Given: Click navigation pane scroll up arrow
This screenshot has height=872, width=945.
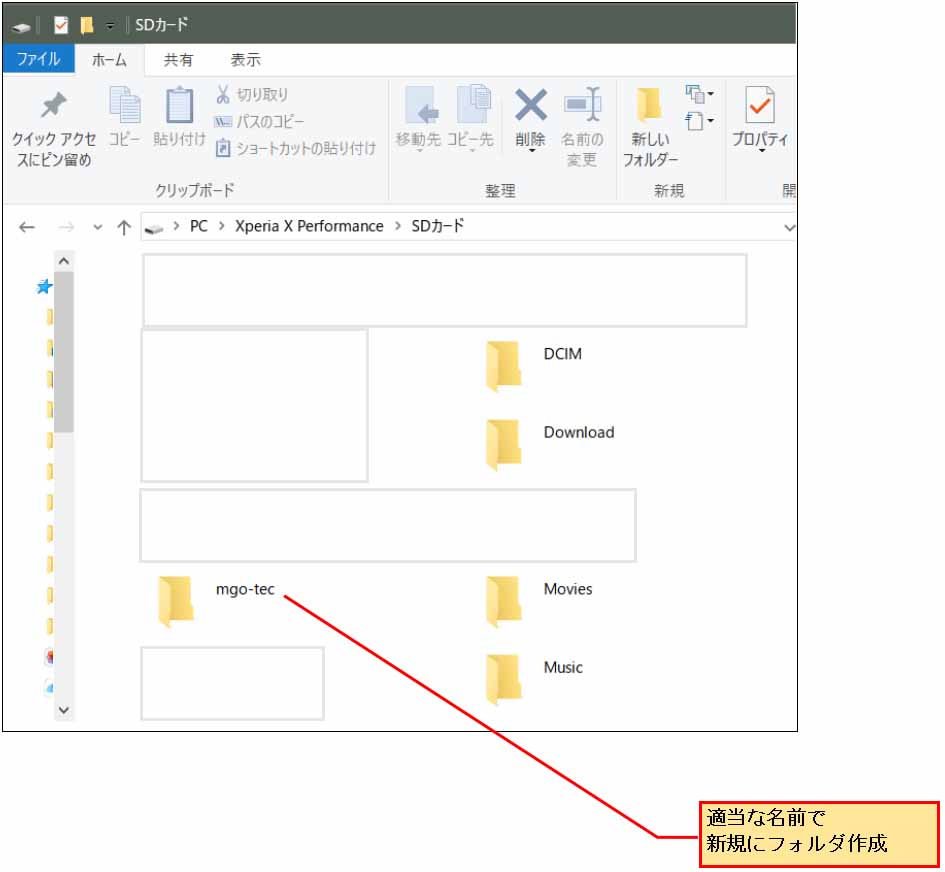Looking at the screenshot, I should pos(64,262).
